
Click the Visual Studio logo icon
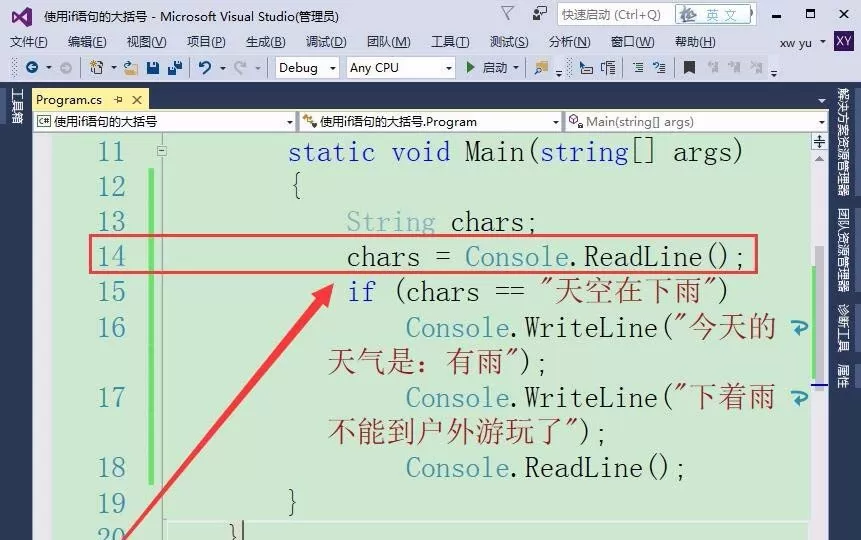[22, 17]
